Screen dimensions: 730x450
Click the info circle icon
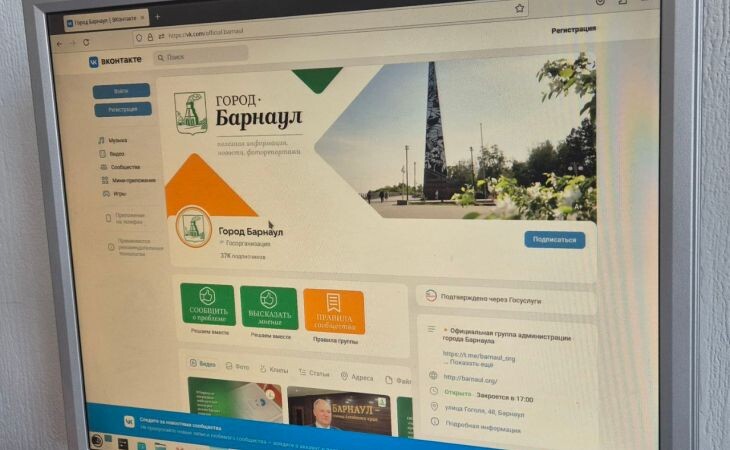434,422
